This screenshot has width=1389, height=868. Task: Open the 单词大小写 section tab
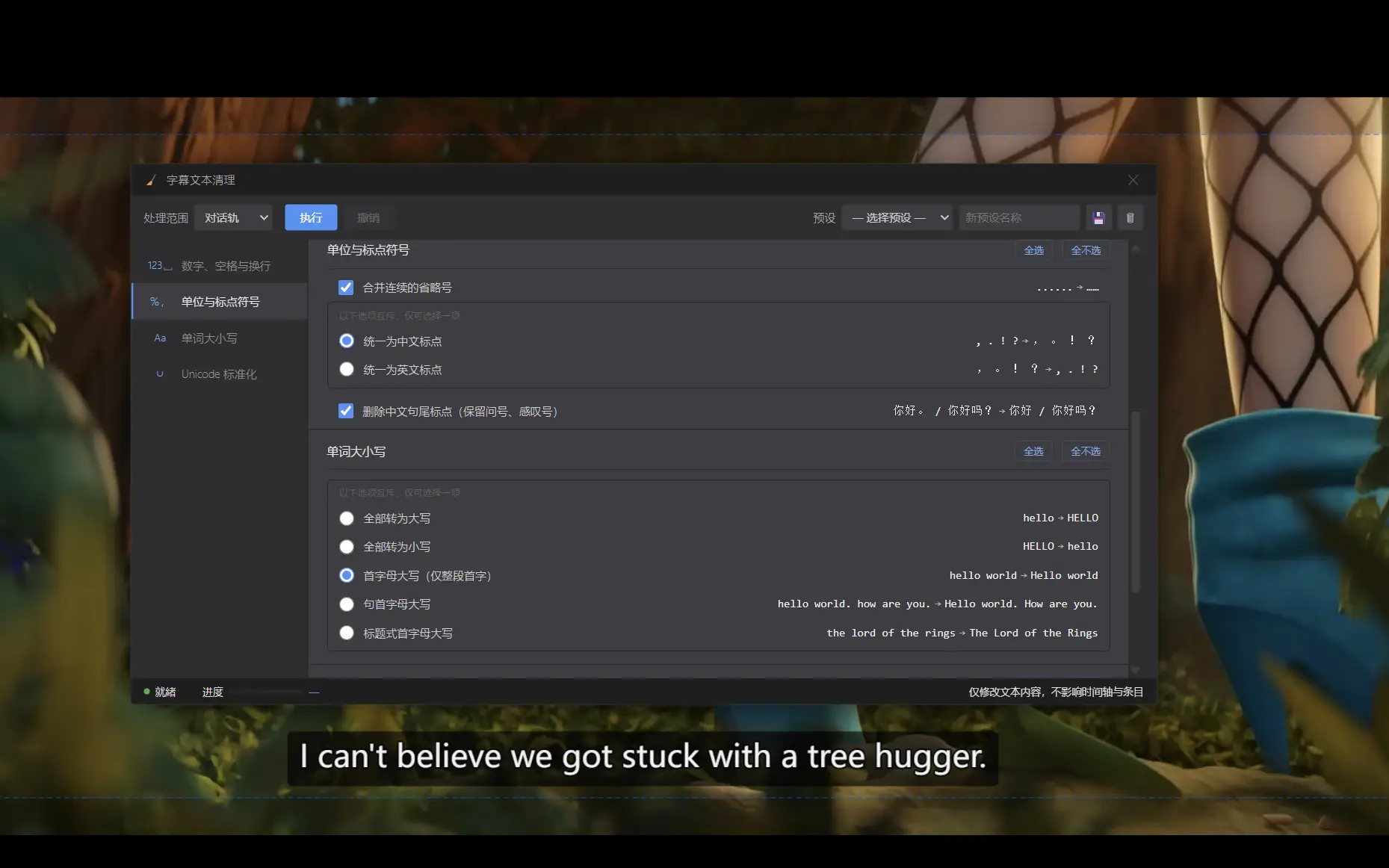pos(220,338)
